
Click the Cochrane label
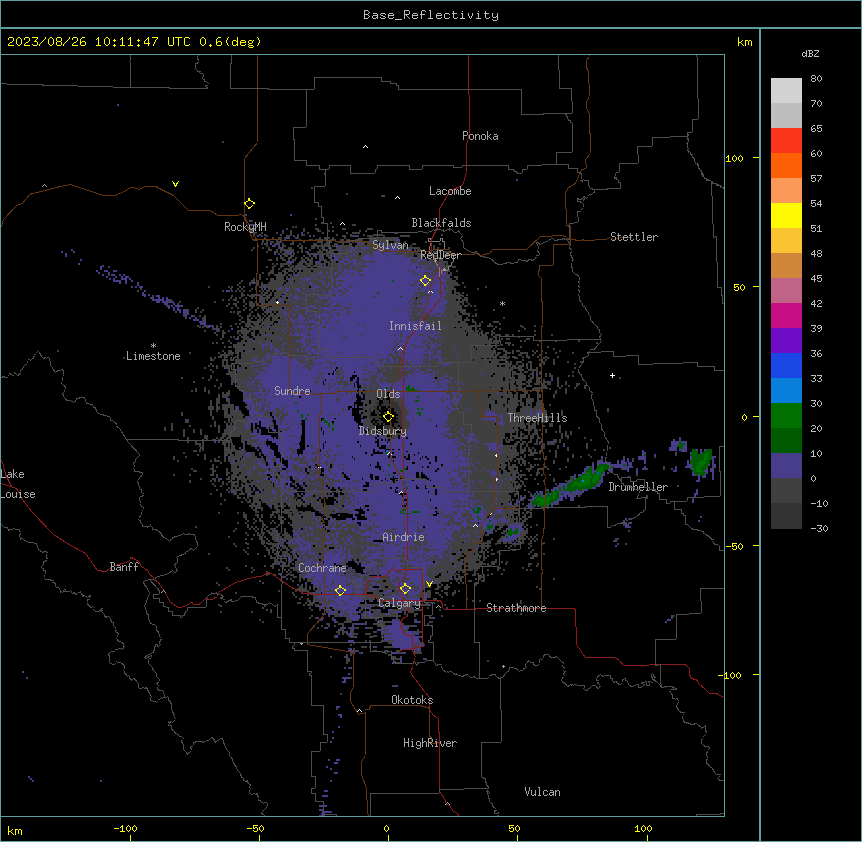click(x=322, y=568)
